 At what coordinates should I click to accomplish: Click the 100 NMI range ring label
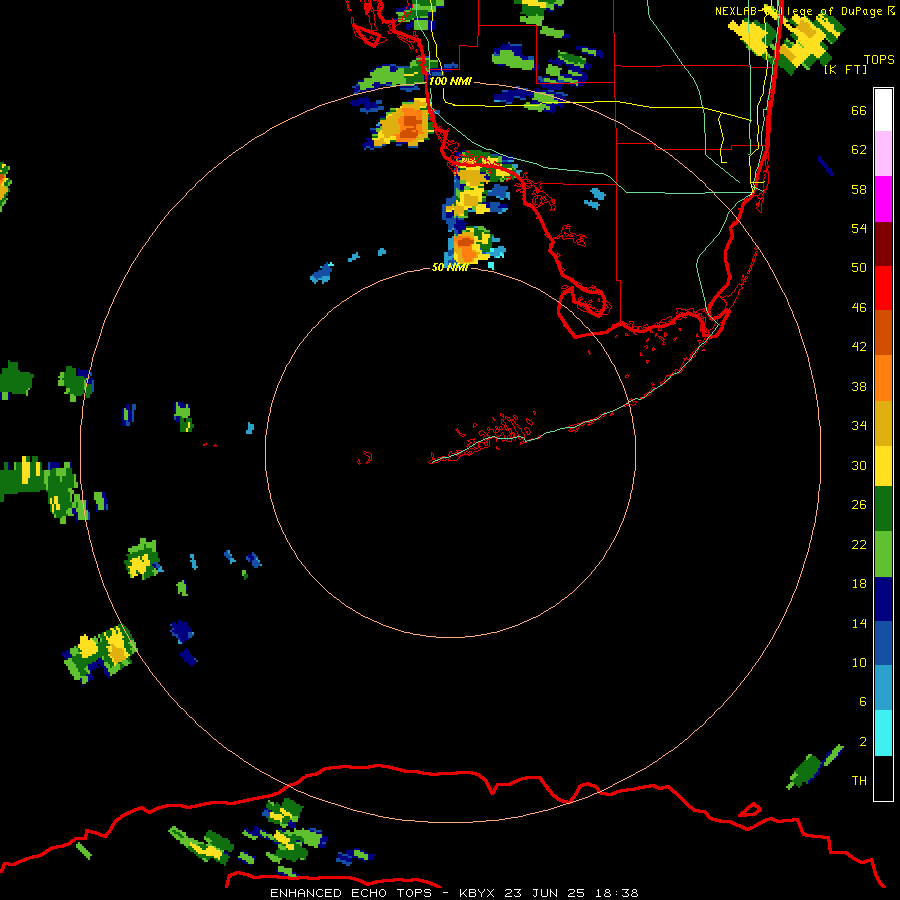(450, 81)
